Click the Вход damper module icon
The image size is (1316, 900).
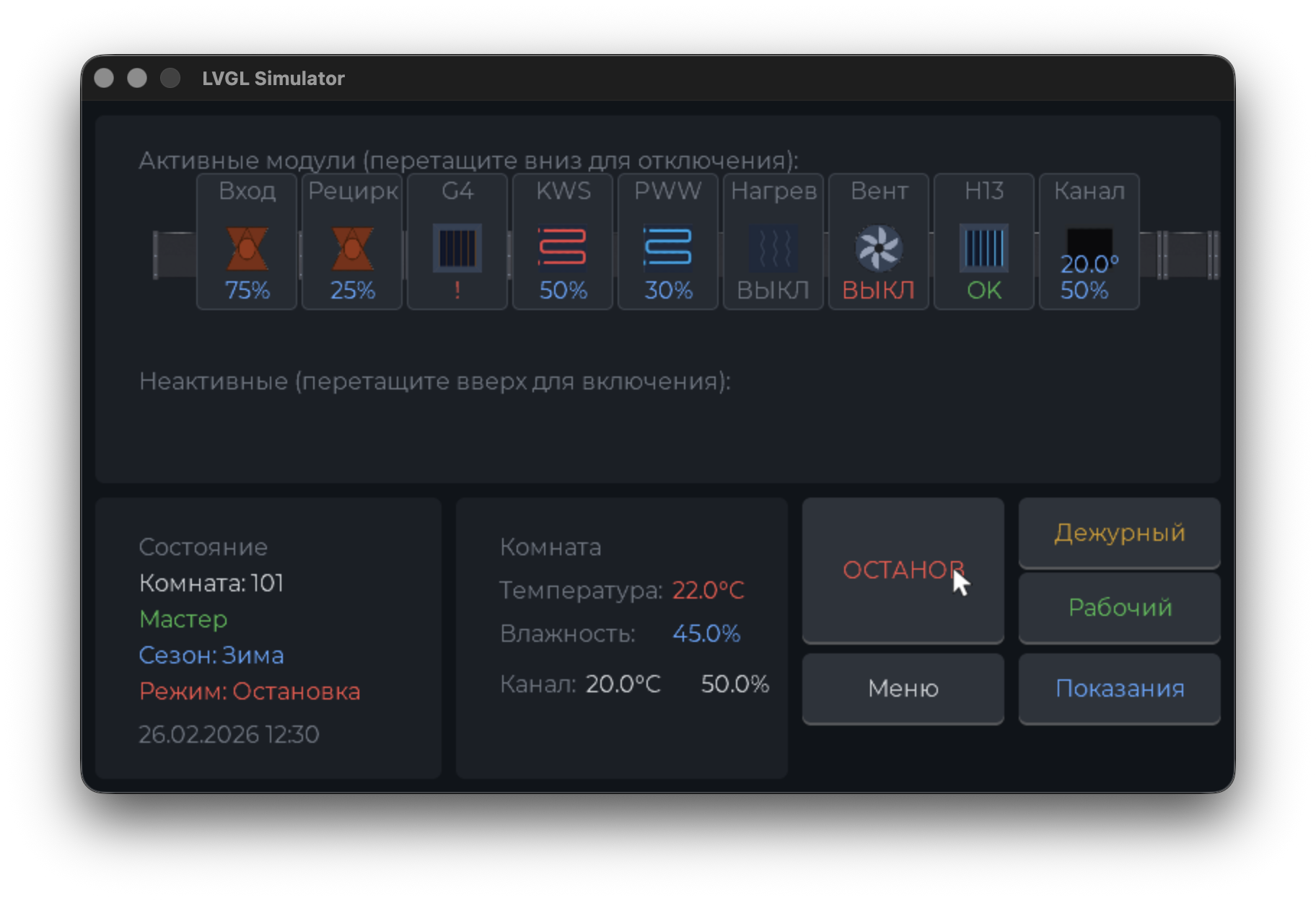247,248
